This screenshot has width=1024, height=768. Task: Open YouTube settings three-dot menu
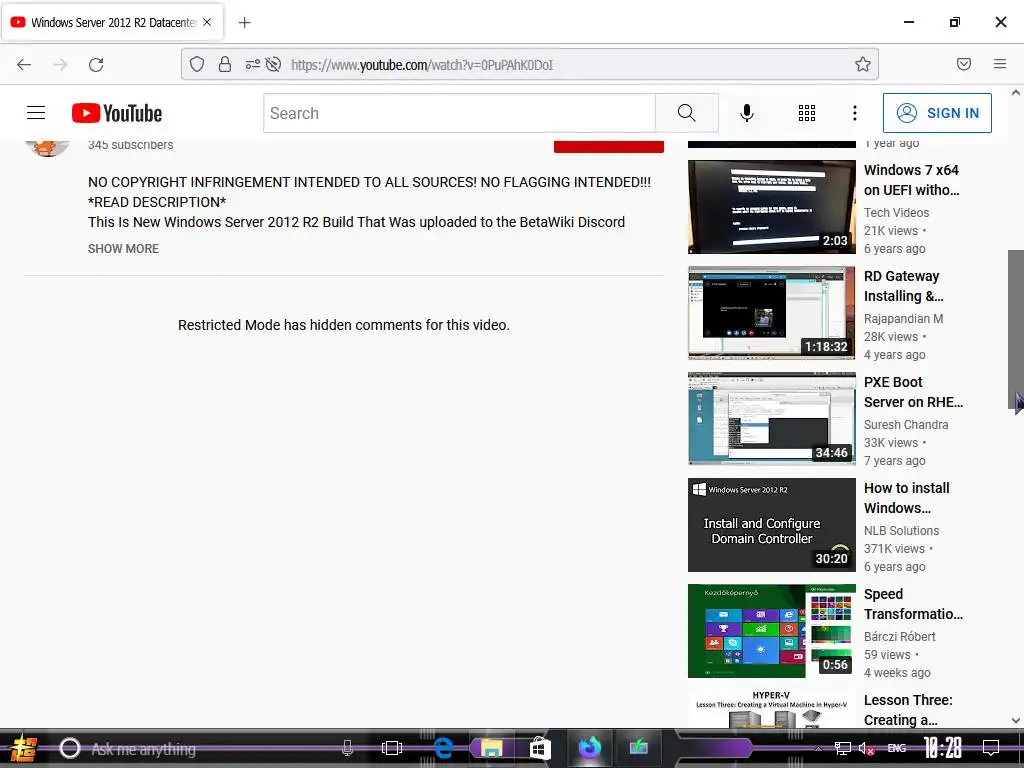(x=854, y=113)
